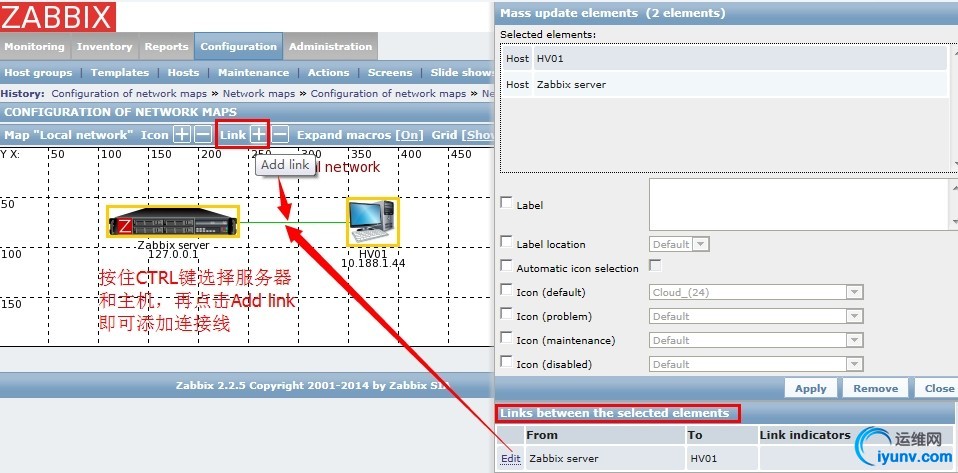
Task: Tick the checkbox beside Automatic icon selection value
Action: pos(655,266)
